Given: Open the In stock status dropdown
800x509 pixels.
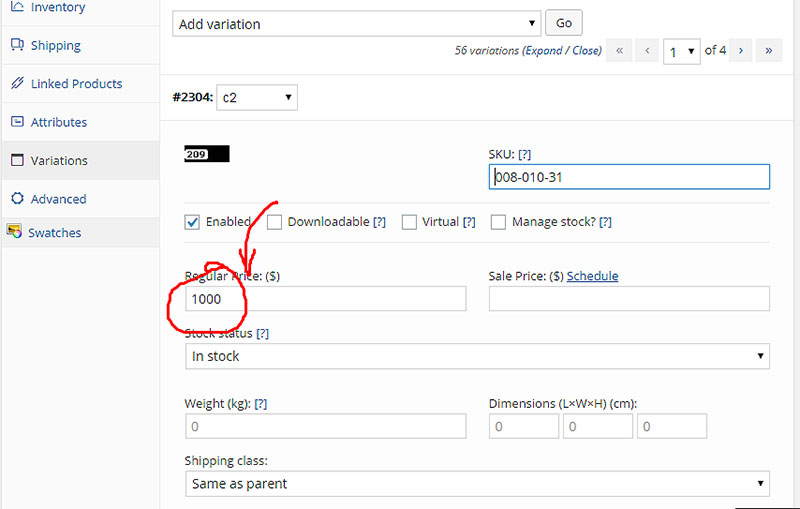Looking at the screenshot, I should [477, 356].
